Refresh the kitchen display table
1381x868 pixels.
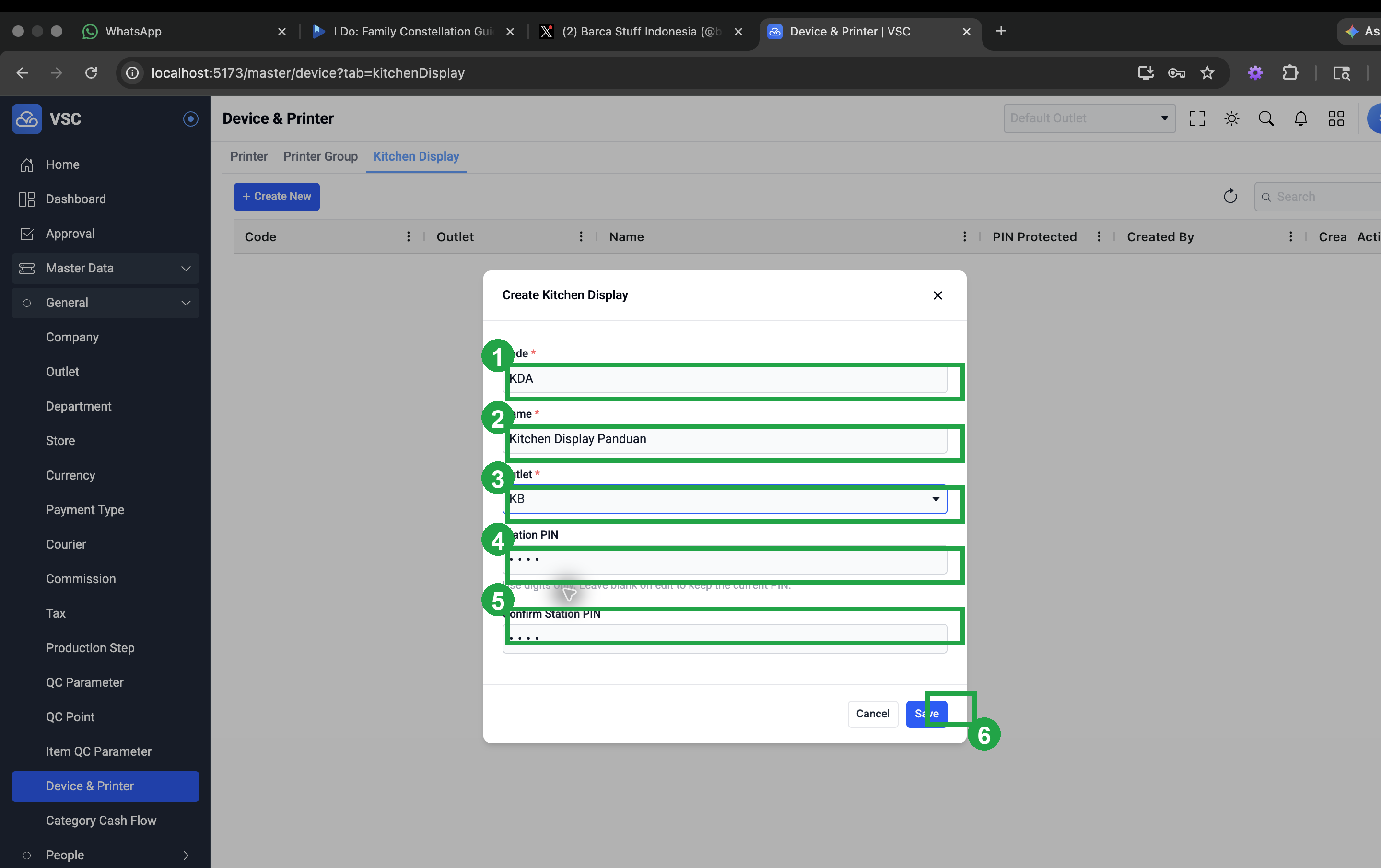click(x=1230, y=197)
